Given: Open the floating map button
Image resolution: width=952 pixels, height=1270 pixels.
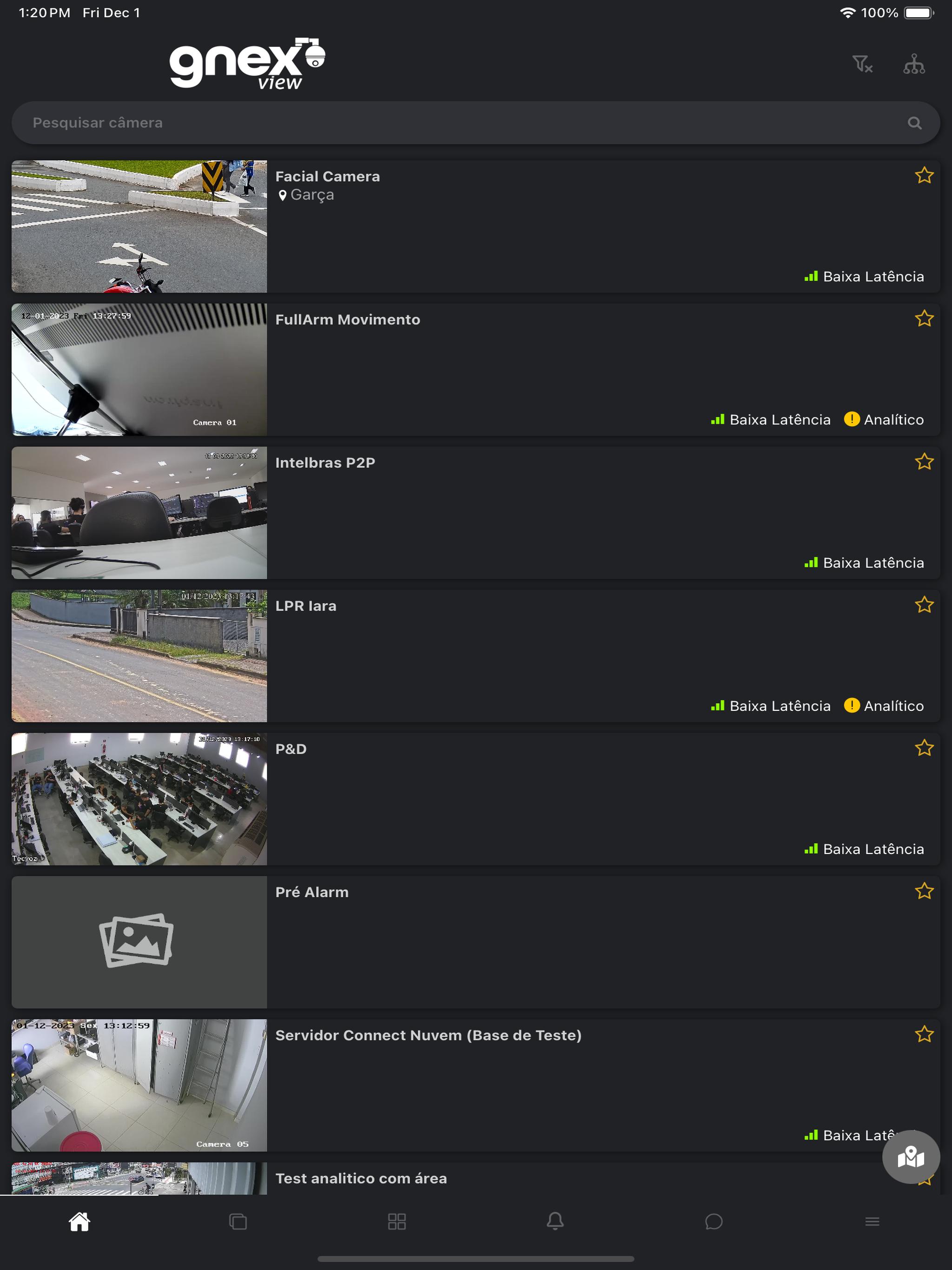Looking at the screenshot, I should (911, 1157).
